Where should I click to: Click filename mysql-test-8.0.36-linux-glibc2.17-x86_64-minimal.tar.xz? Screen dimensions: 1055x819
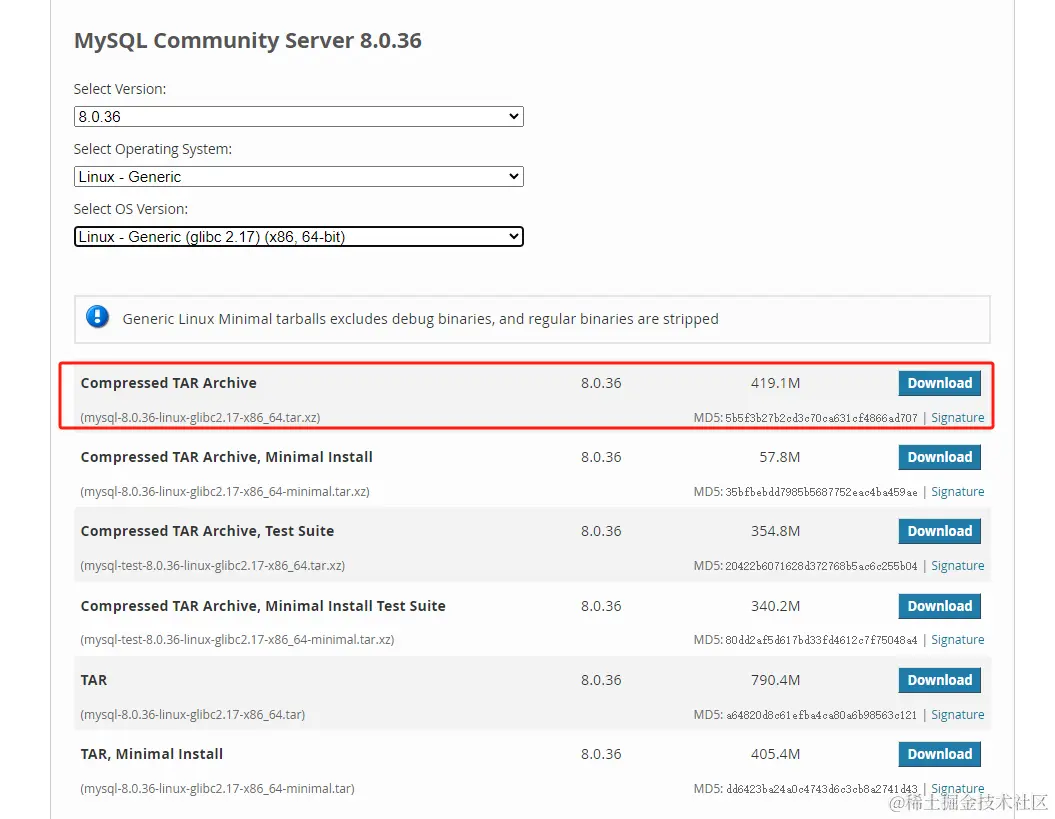237,639
